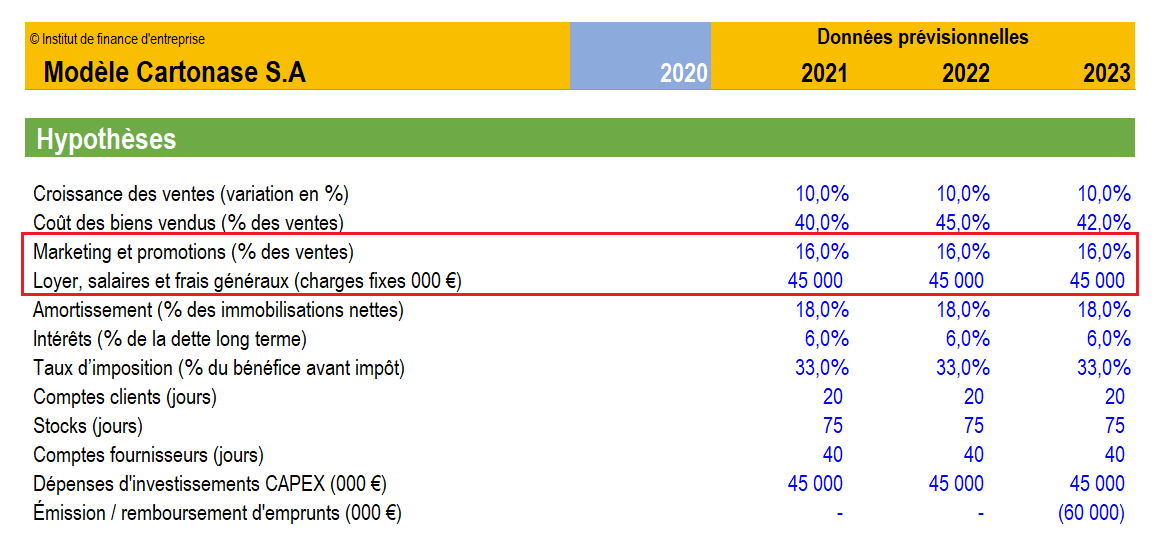
Task: Click the 2021 Marketing et promotions 16,0% cell
Action: click(822, 252)
